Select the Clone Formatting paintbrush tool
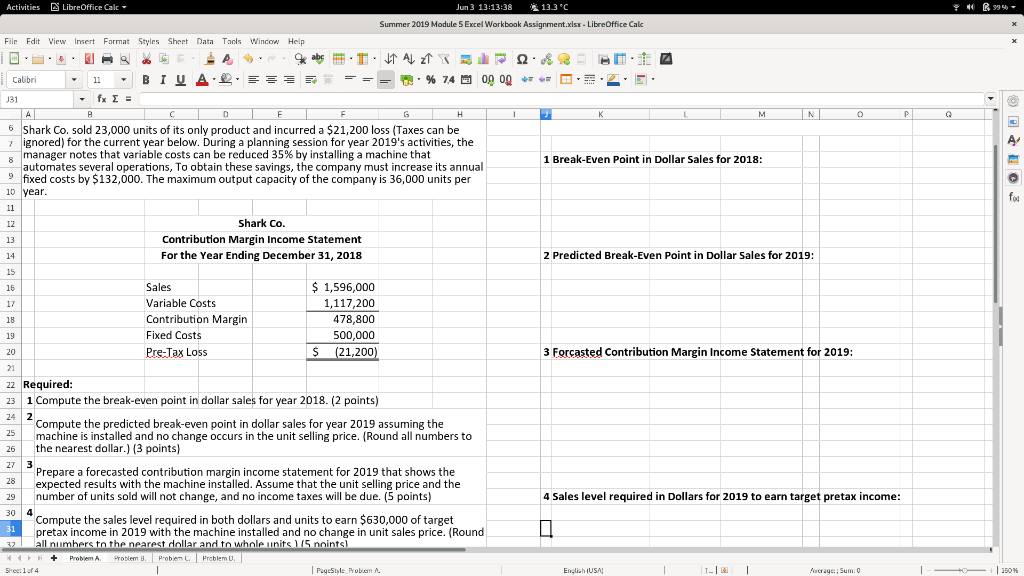Image resolution: width=1024 pixels, height=576 pixels. (x=211, y=58)
